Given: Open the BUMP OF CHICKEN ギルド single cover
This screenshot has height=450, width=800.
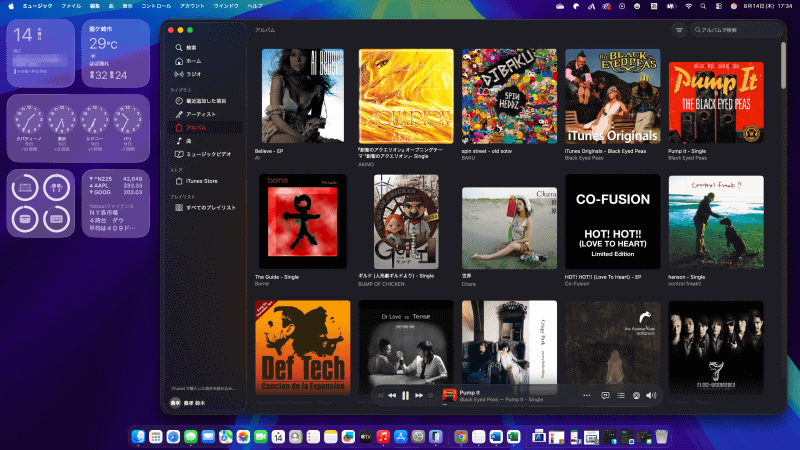Looking at the screenshot, I should 406,221.
